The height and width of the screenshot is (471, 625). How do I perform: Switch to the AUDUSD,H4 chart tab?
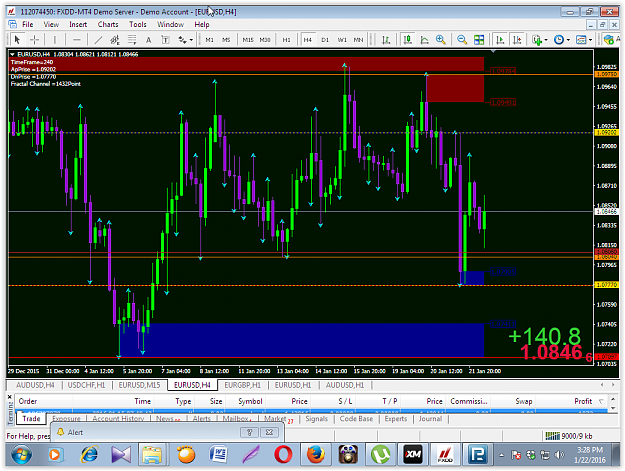point(35,385)
